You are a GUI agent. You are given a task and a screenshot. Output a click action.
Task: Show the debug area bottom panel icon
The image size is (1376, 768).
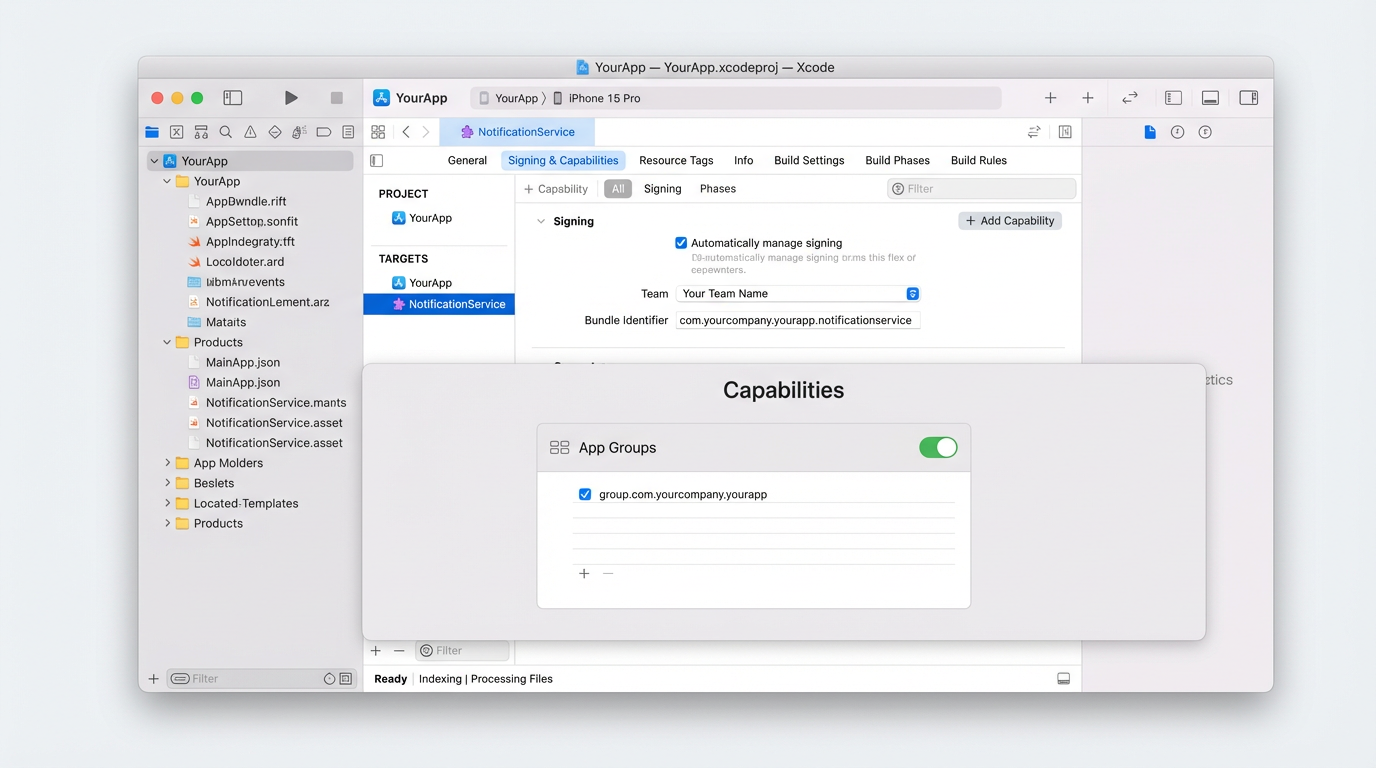(x=1210, y=97)
